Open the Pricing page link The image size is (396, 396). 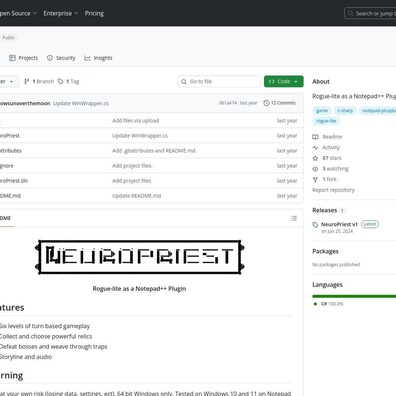tap(94, 13)
